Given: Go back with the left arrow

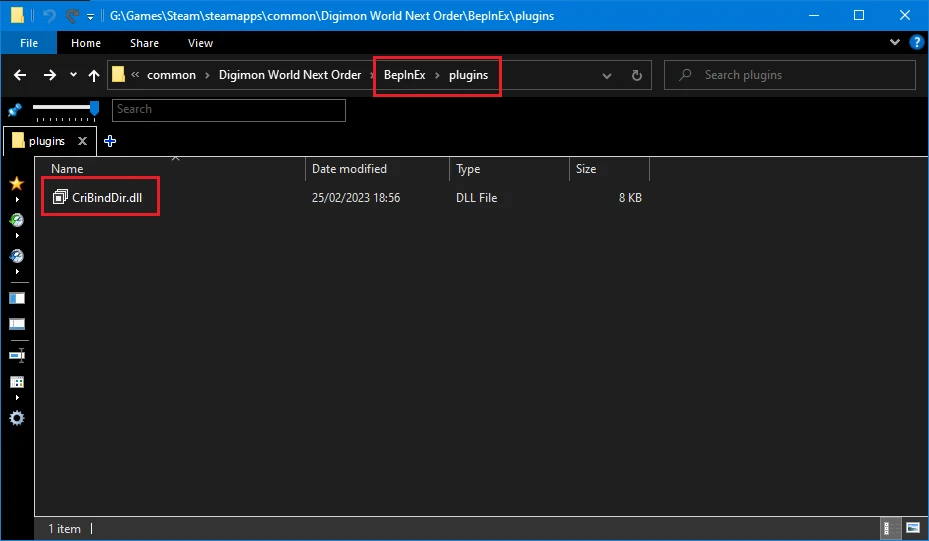Looking at the screenshot, I should [x=20, y=75].
